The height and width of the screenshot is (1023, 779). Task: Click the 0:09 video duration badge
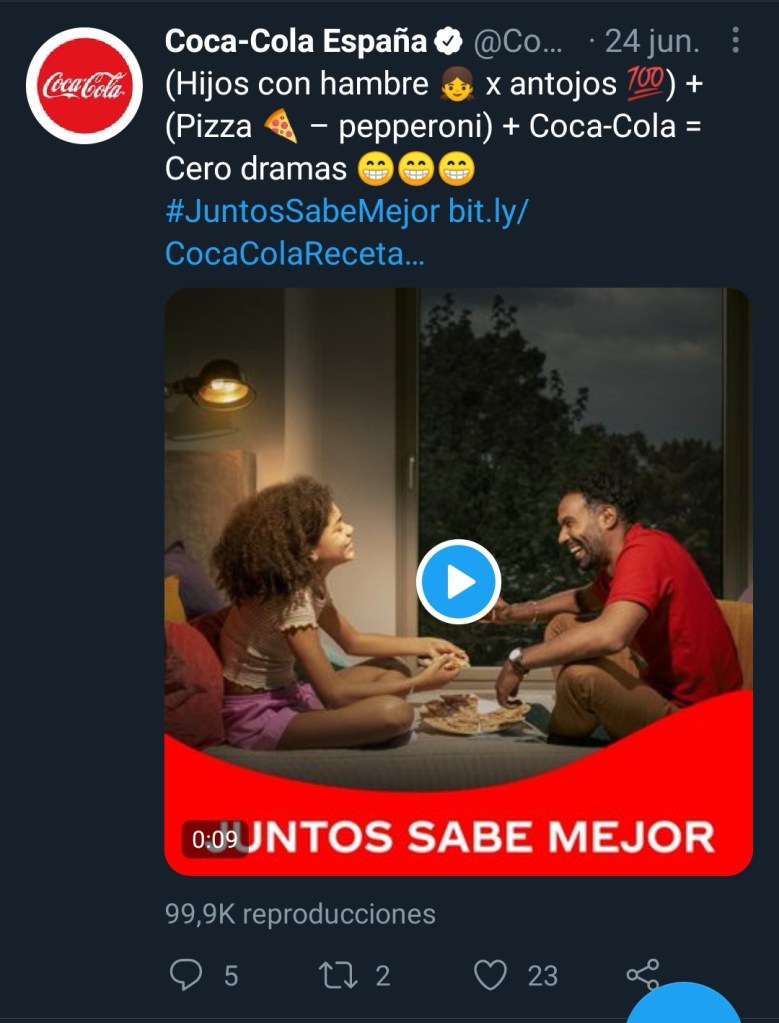[x=215, y=839]
